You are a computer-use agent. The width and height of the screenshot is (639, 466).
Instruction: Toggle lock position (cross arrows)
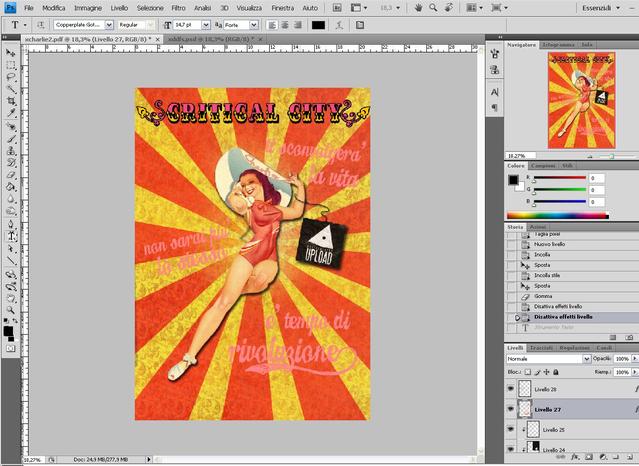546,372
